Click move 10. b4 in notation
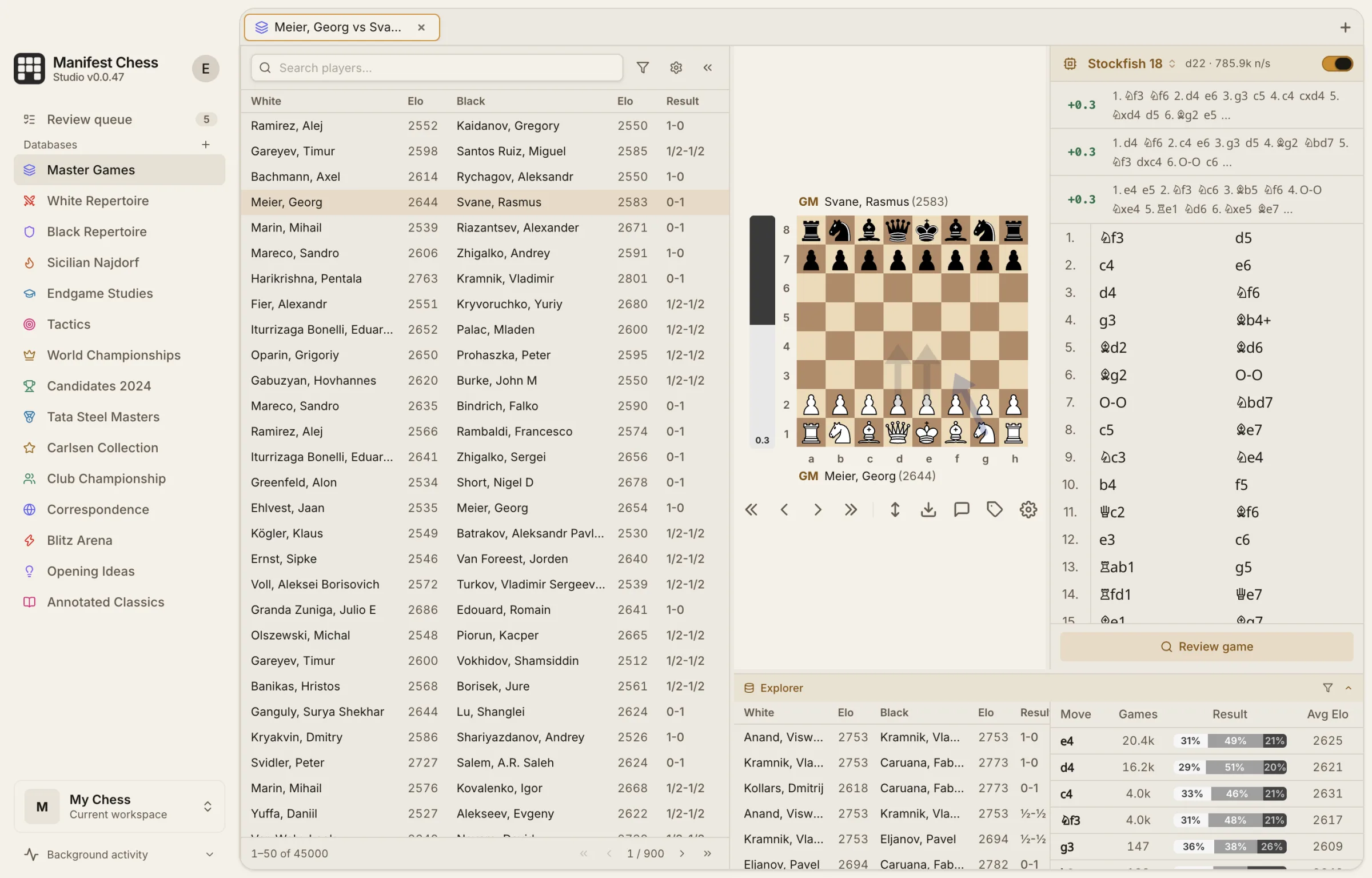The image size is (1372, 878). coord(1107,485)
